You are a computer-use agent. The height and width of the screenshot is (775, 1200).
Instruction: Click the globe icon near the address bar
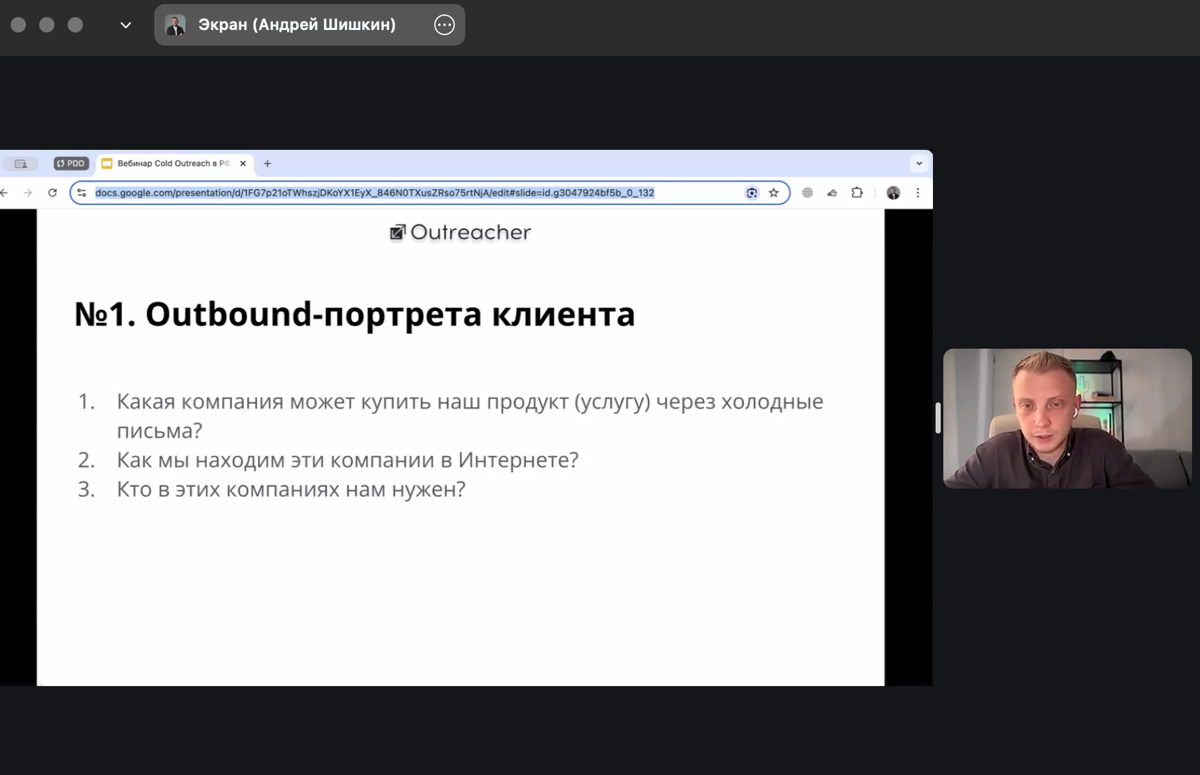click(x=807, y=192)
